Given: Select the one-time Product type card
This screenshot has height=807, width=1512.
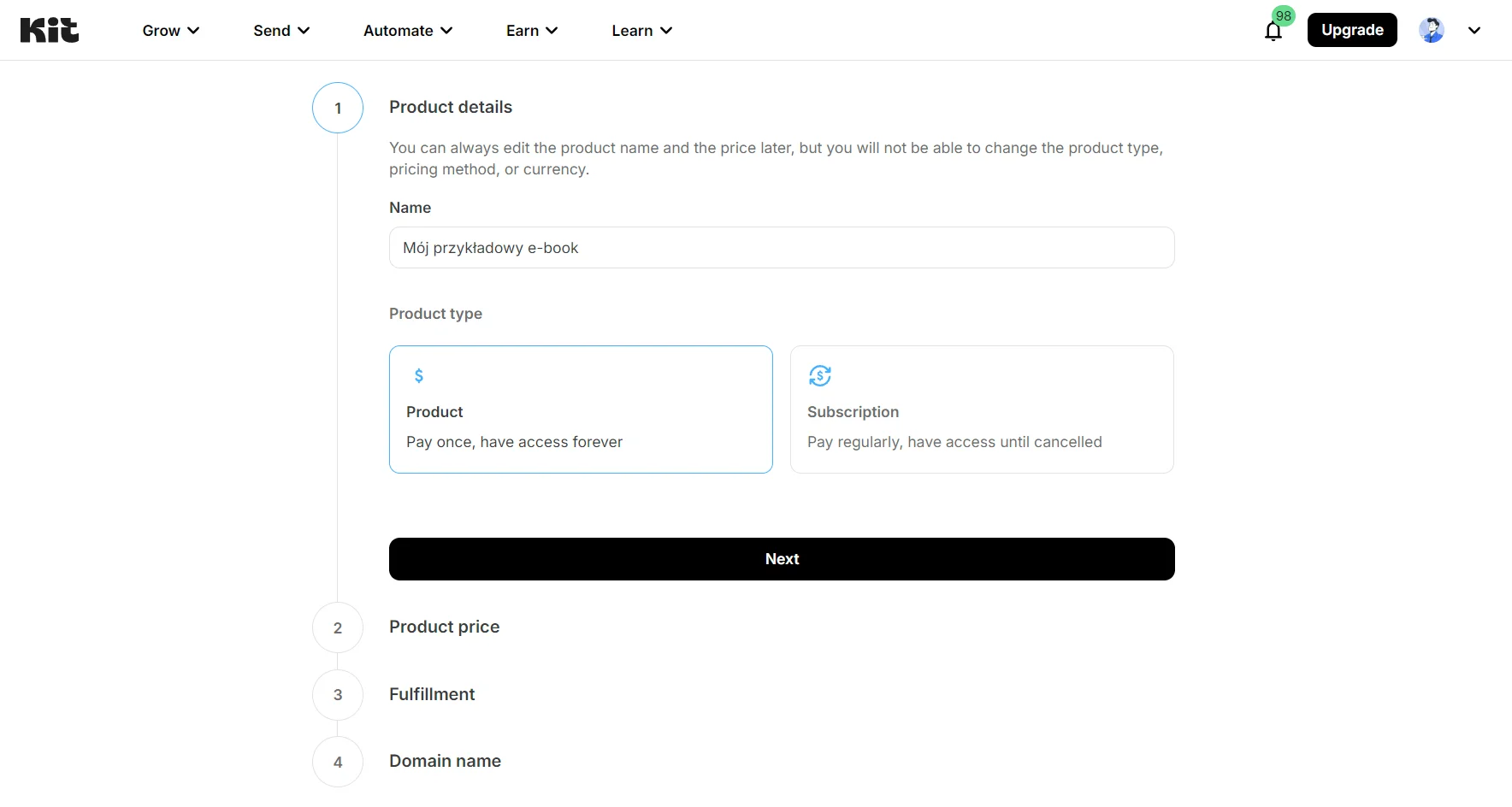Looking at the screenshot, I should (581, 409).
